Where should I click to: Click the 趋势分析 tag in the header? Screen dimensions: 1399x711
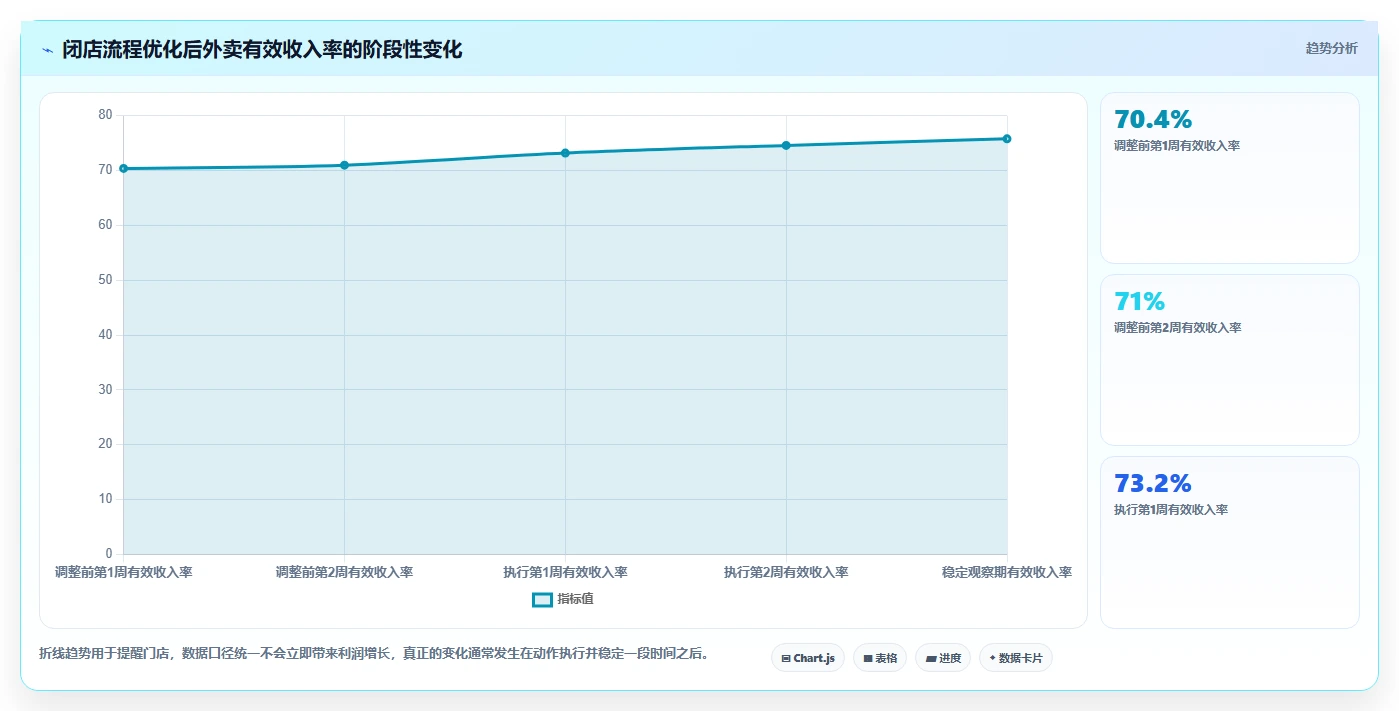[1331, 48]
